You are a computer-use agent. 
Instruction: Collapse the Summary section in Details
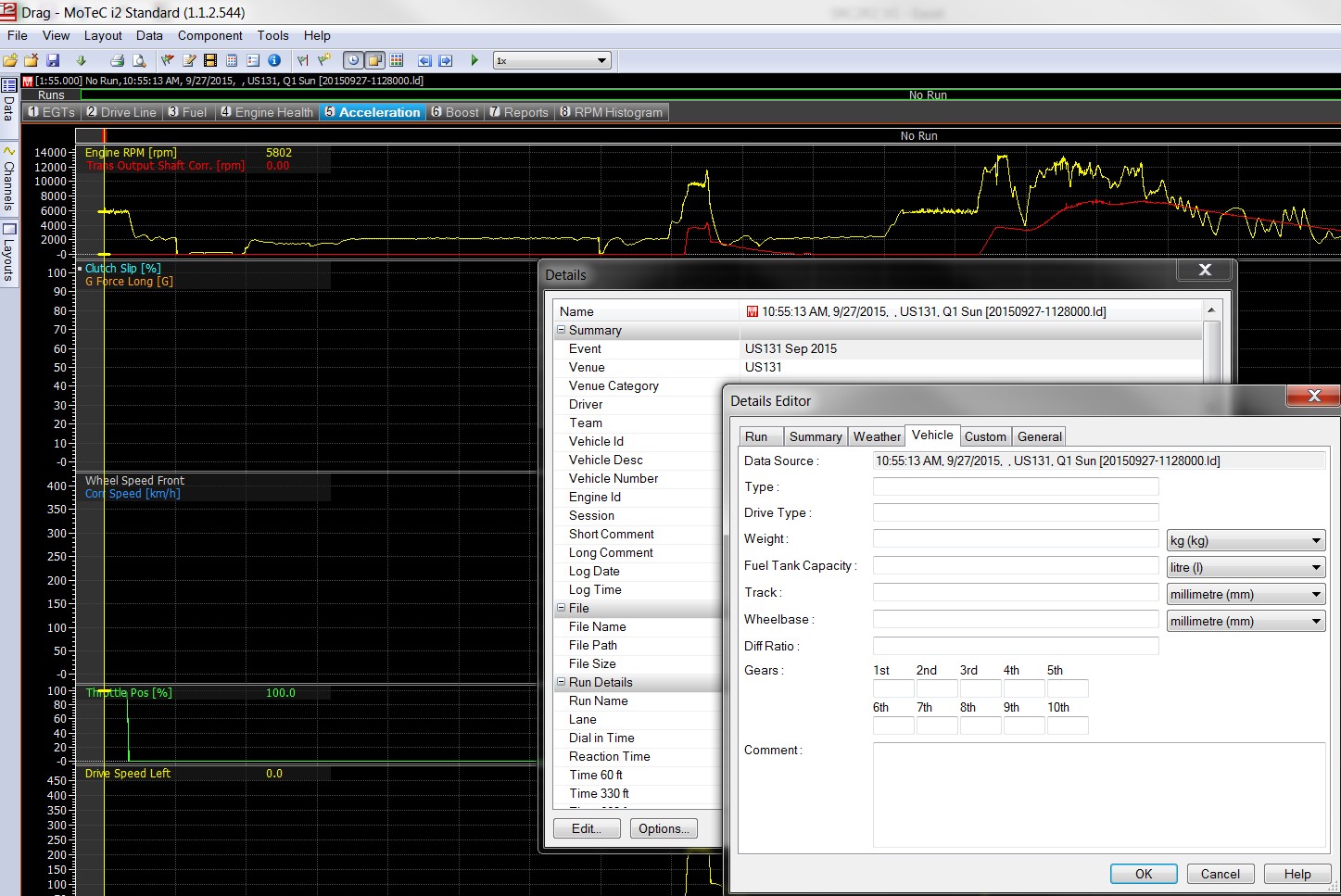pos(561,330)
